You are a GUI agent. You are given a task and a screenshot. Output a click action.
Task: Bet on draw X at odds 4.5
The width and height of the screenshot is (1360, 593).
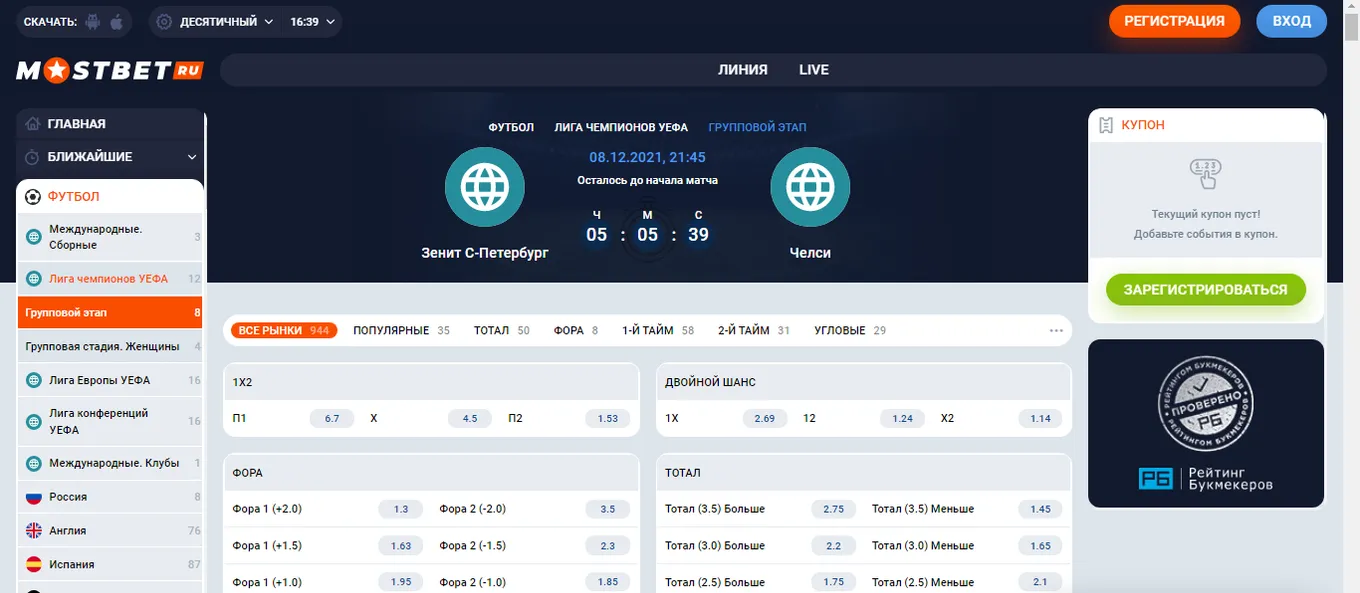click(x=470, y=419)
